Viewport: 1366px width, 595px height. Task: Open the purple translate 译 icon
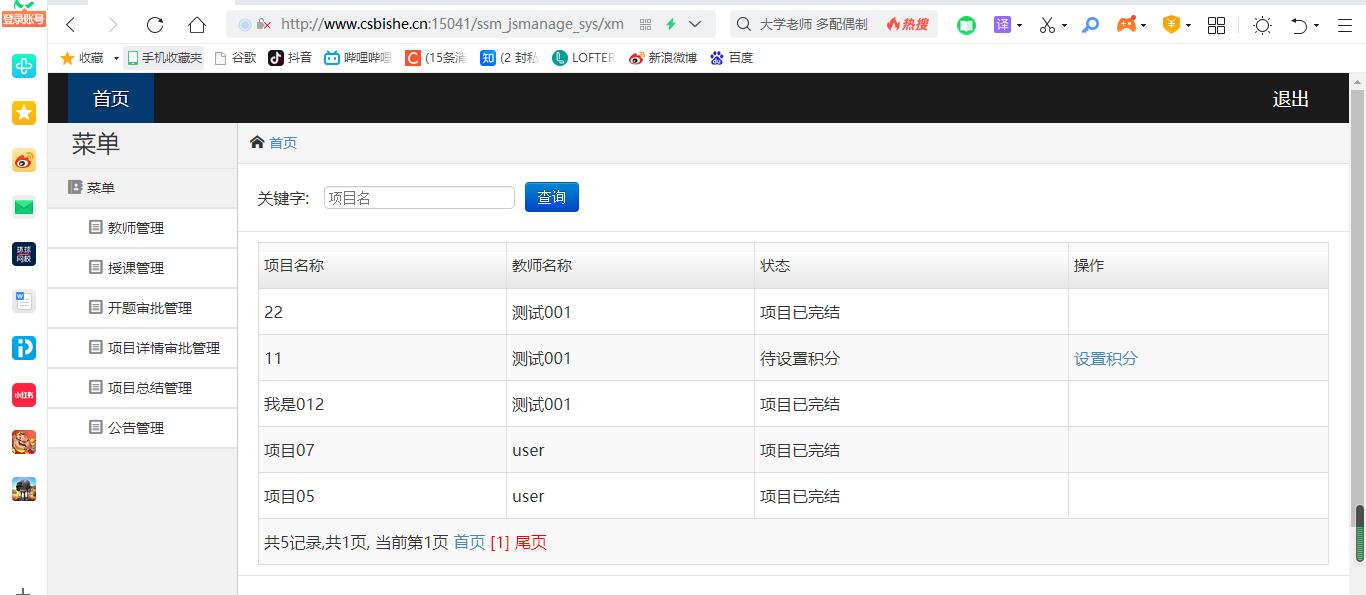(1002, 25)
